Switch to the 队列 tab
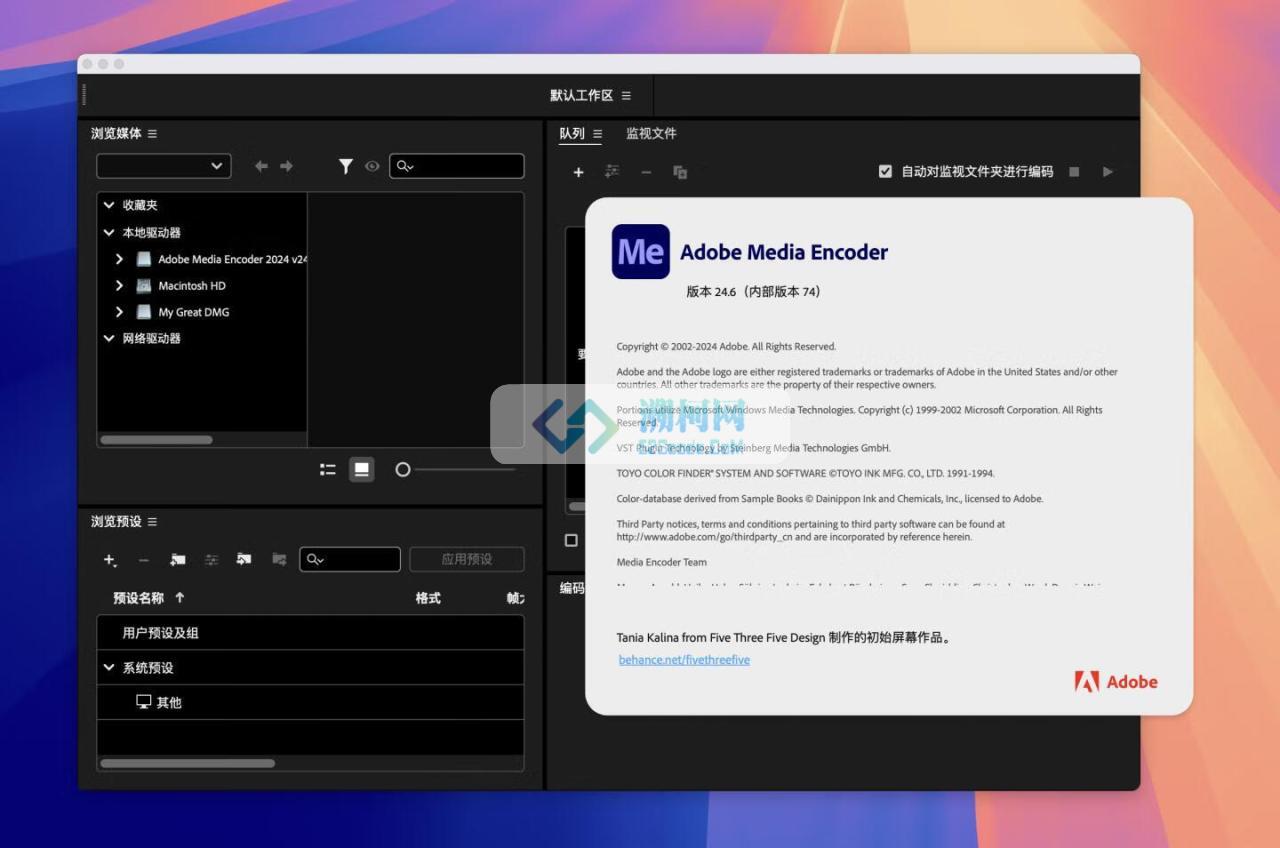Viewport: 1280px width, 848px height. click(x=572, y=134)
